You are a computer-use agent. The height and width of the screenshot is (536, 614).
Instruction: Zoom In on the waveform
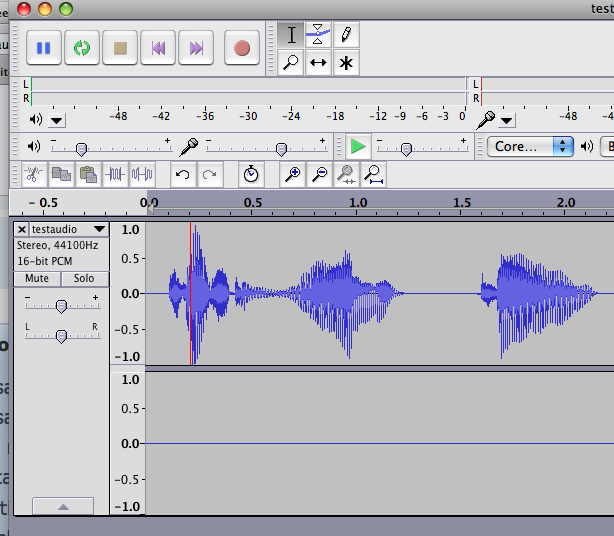click(293, 174)
